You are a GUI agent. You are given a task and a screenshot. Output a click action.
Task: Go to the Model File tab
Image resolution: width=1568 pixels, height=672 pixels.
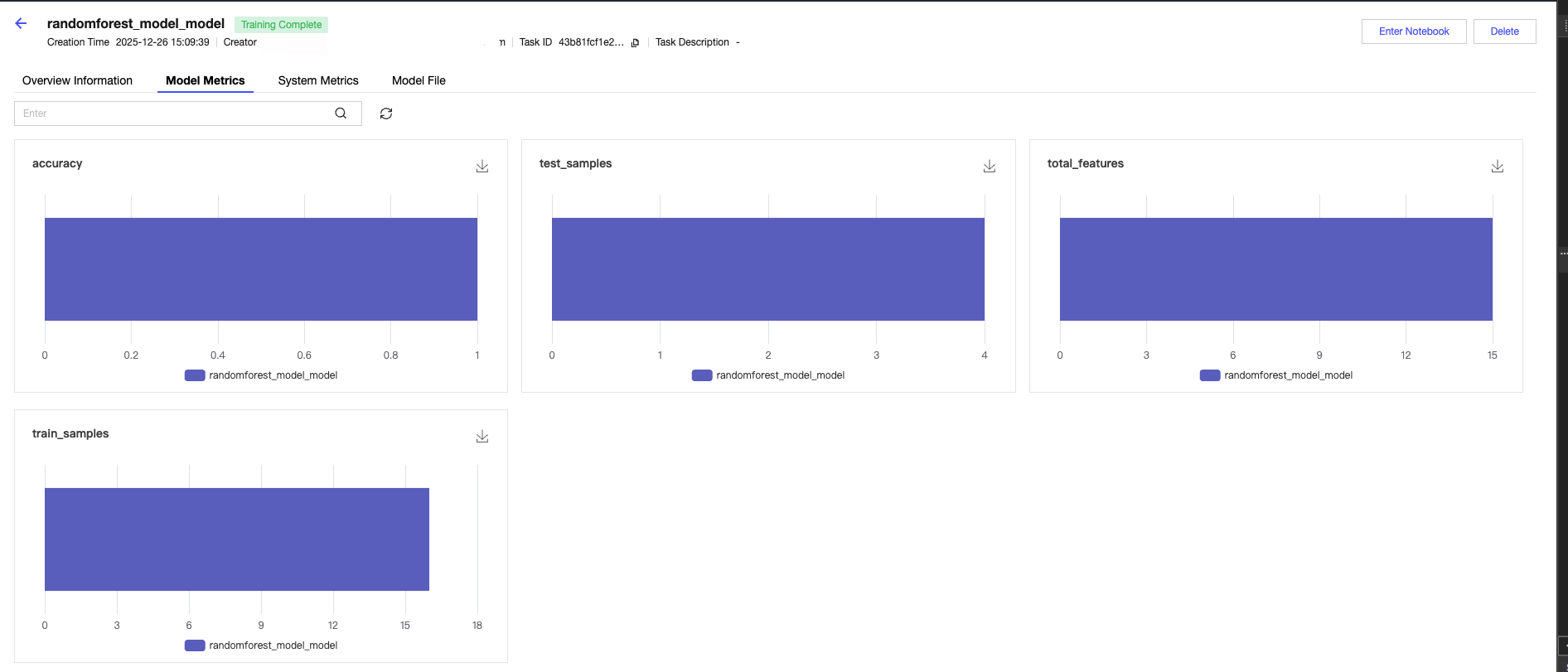(x=419, y=80)
